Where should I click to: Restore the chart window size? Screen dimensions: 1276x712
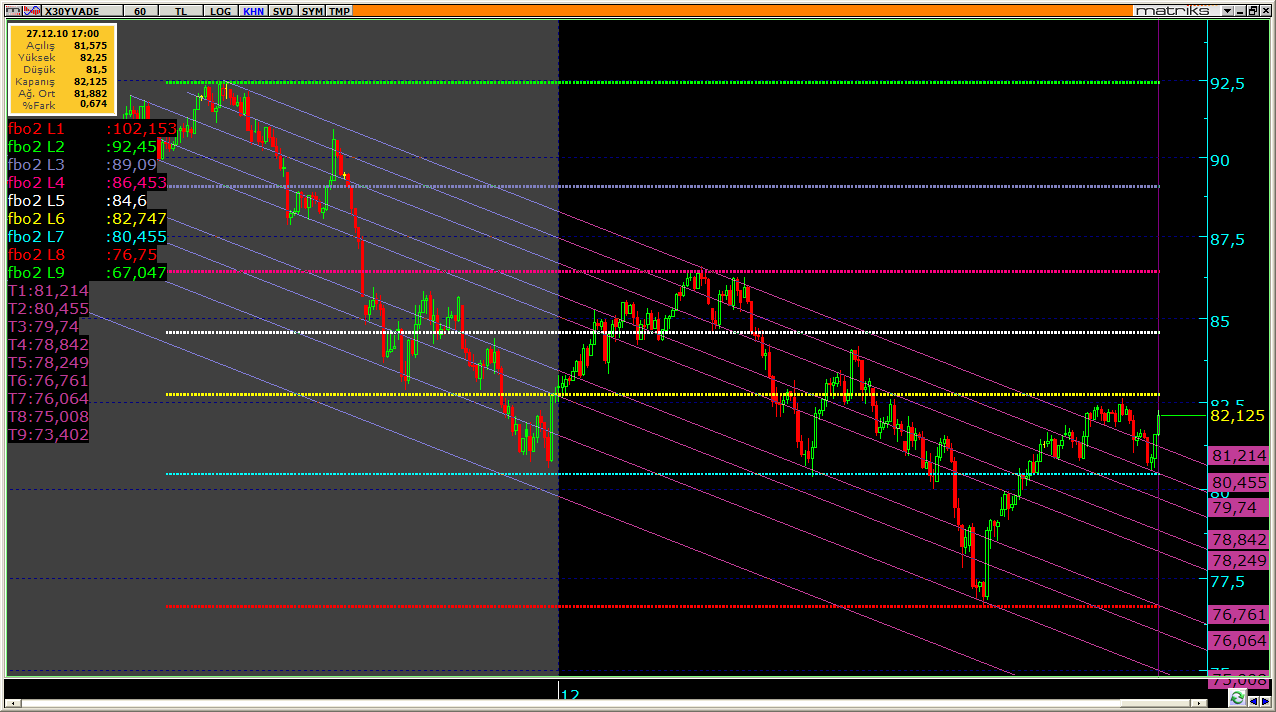coord(1252,10)
